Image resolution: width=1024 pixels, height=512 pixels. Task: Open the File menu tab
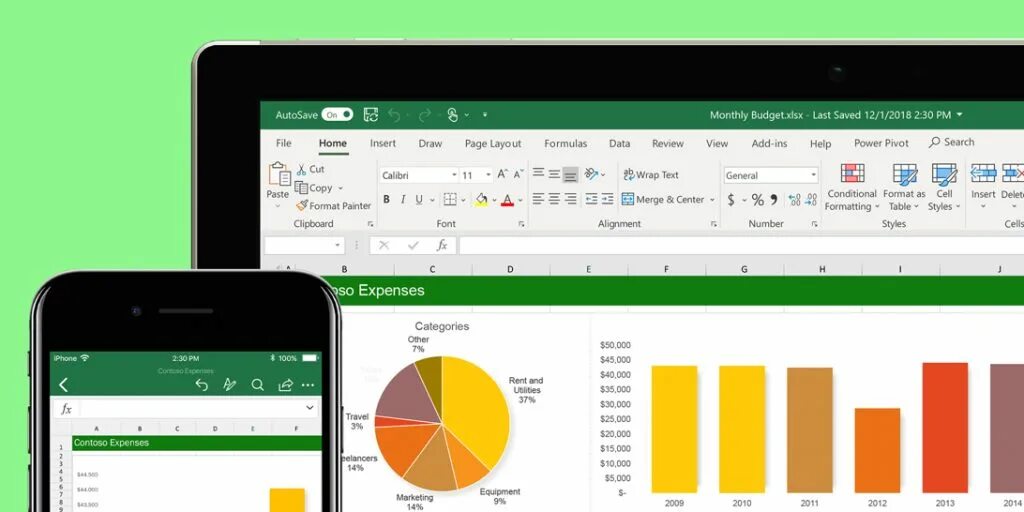[283, 143]
